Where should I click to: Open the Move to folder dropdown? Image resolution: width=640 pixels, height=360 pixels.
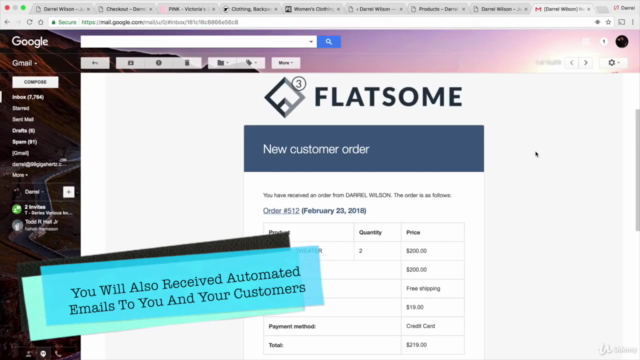pos(222,63)
